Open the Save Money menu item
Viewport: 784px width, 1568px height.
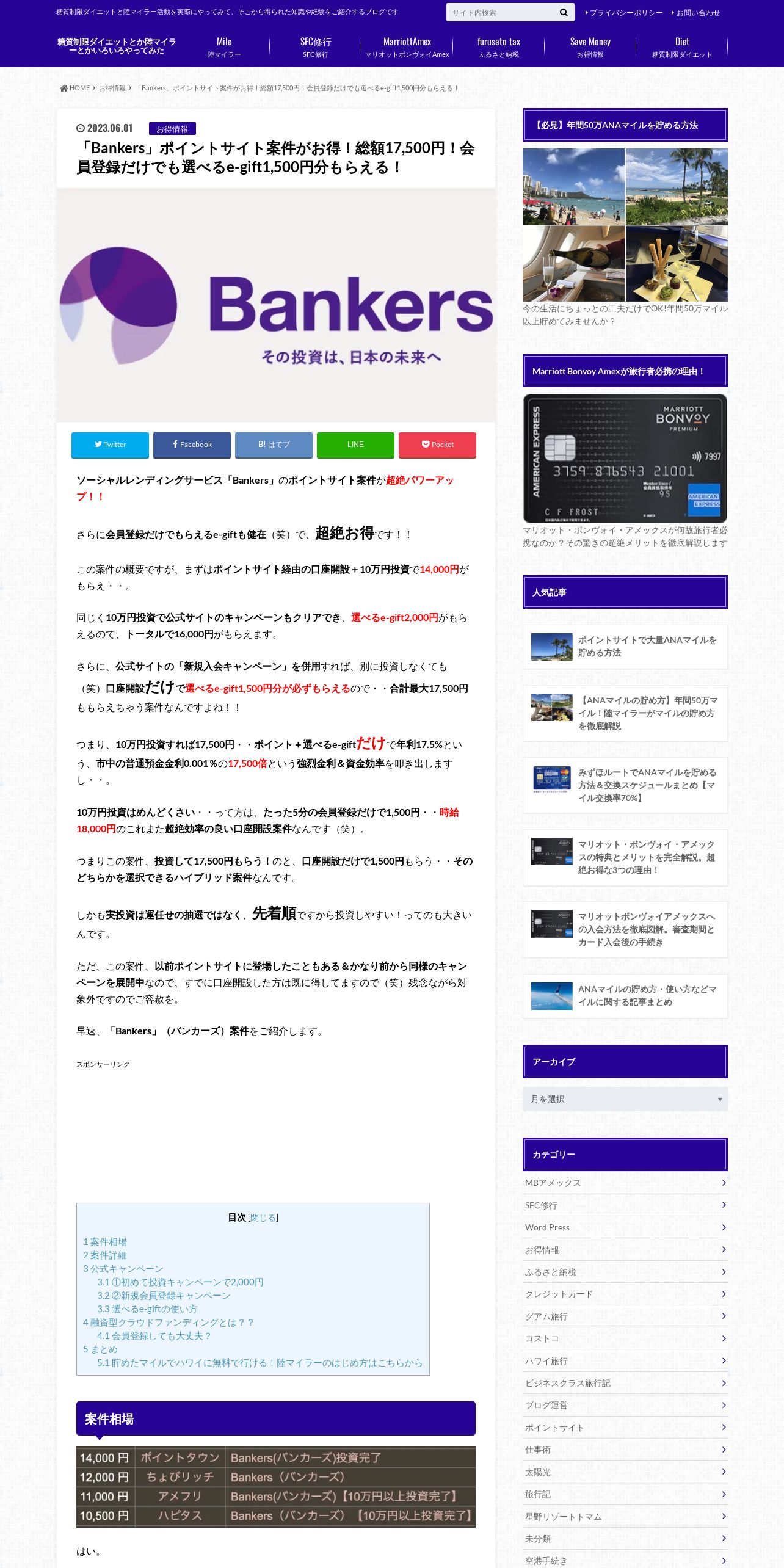[590, 47]
